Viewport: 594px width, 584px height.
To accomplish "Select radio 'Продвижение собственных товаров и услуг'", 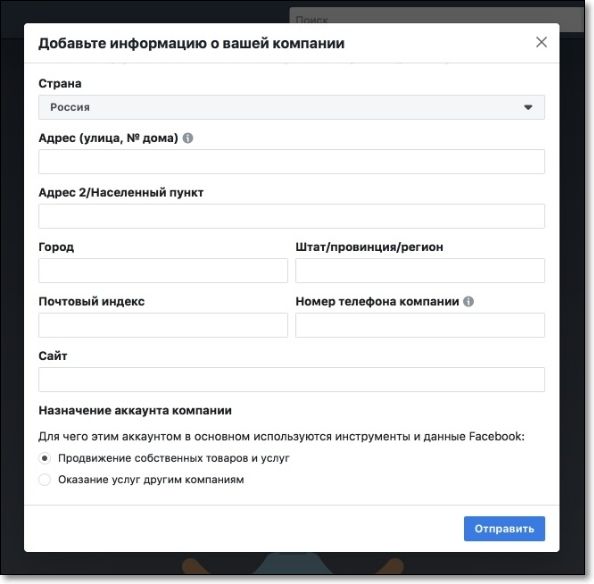I will point(45,458).
